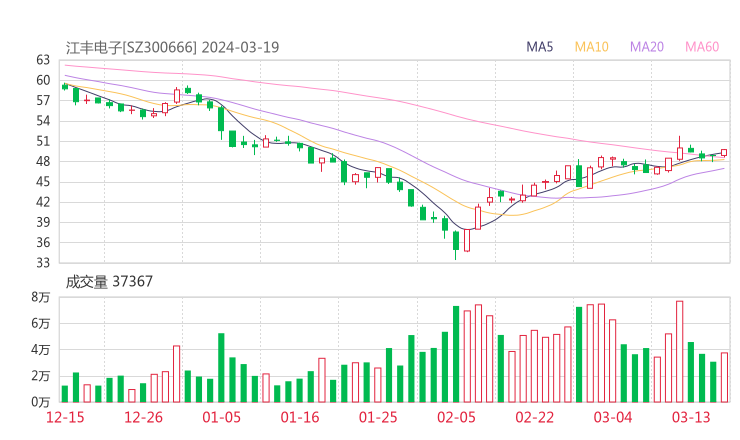
Task: Click the 60 price axis label
Action: (x=43, y=80)
